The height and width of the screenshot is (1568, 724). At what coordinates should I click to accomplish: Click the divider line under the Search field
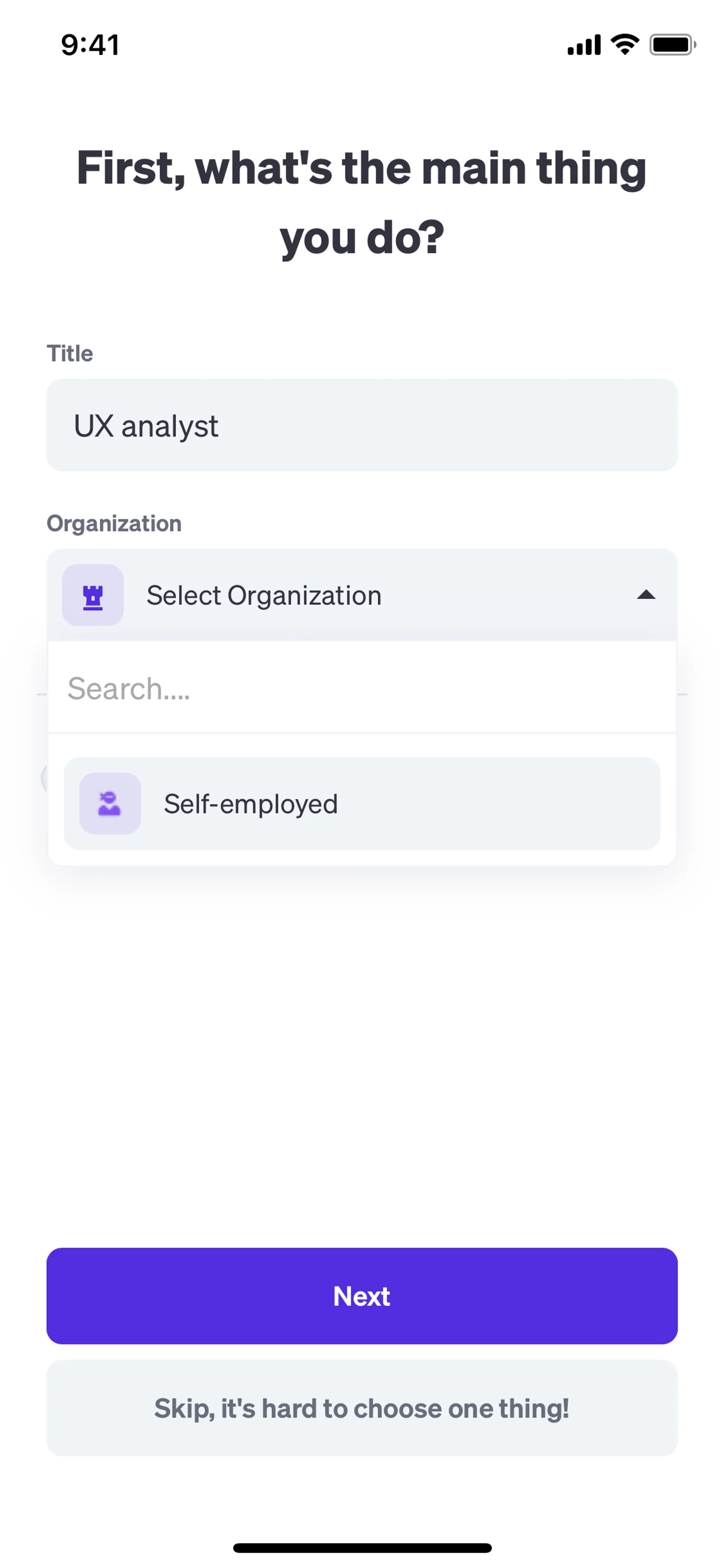361,733
